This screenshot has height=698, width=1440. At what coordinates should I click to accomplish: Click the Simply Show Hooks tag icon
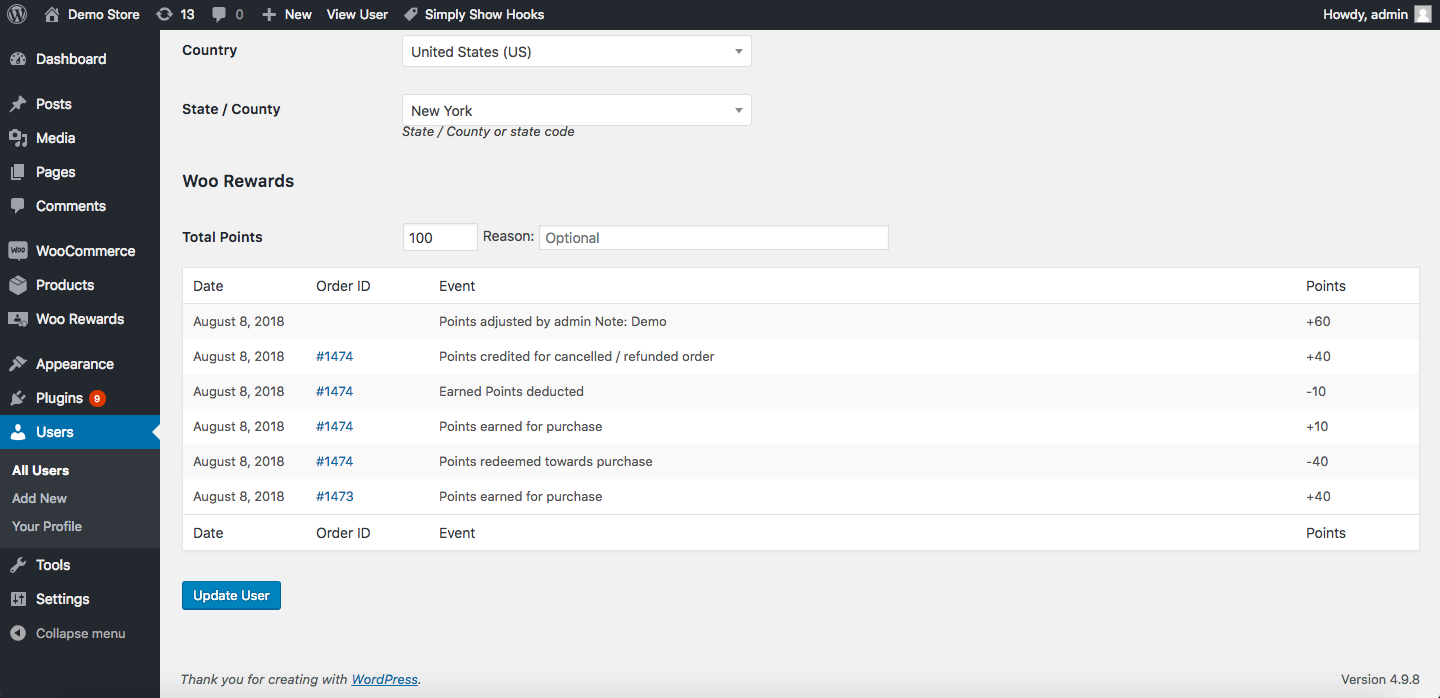pyautogui.click(x=411, y=14)
